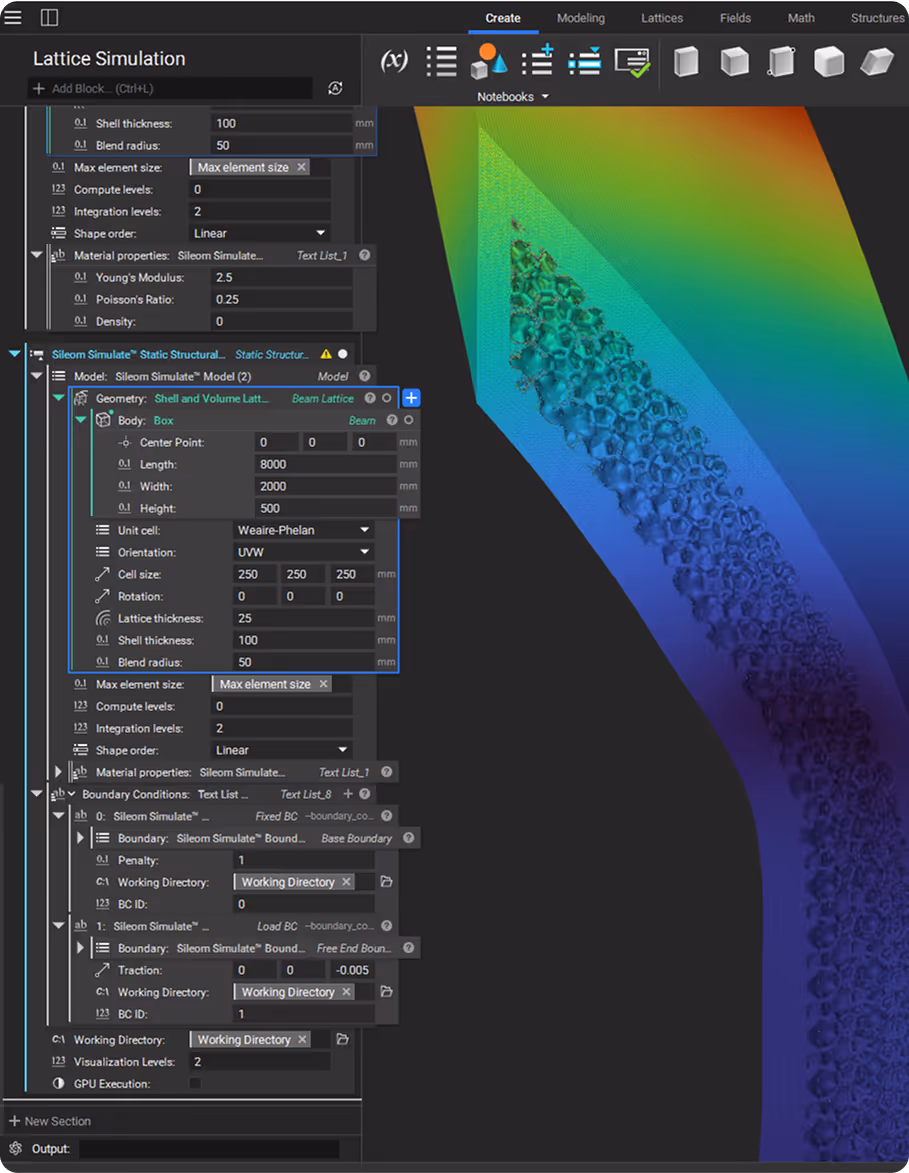Select the flat plate primitive icon
The width and height of the screenshot is (909, 1173).
pyautogui.click(x=876, y=61)
